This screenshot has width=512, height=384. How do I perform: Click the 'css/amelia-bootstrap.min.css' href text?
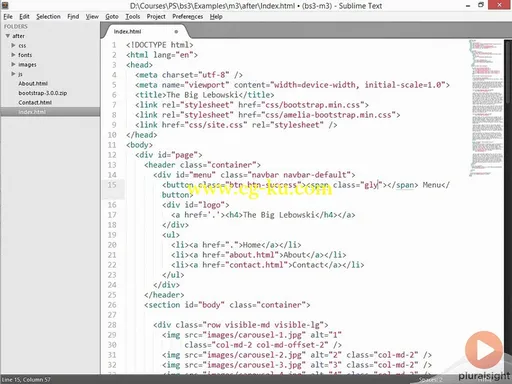point(328,115)
